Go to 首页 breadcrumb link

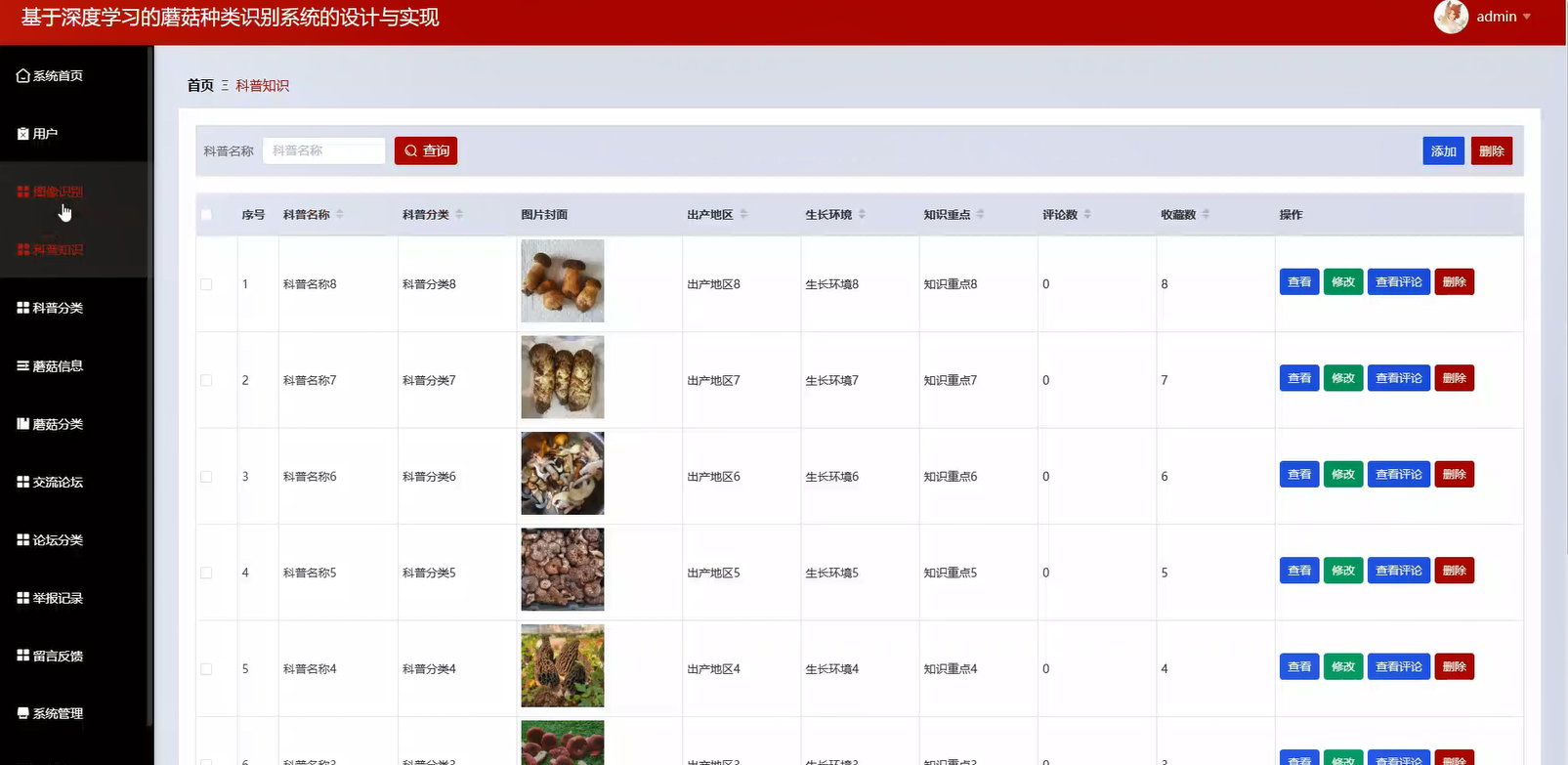coord(200,86)
